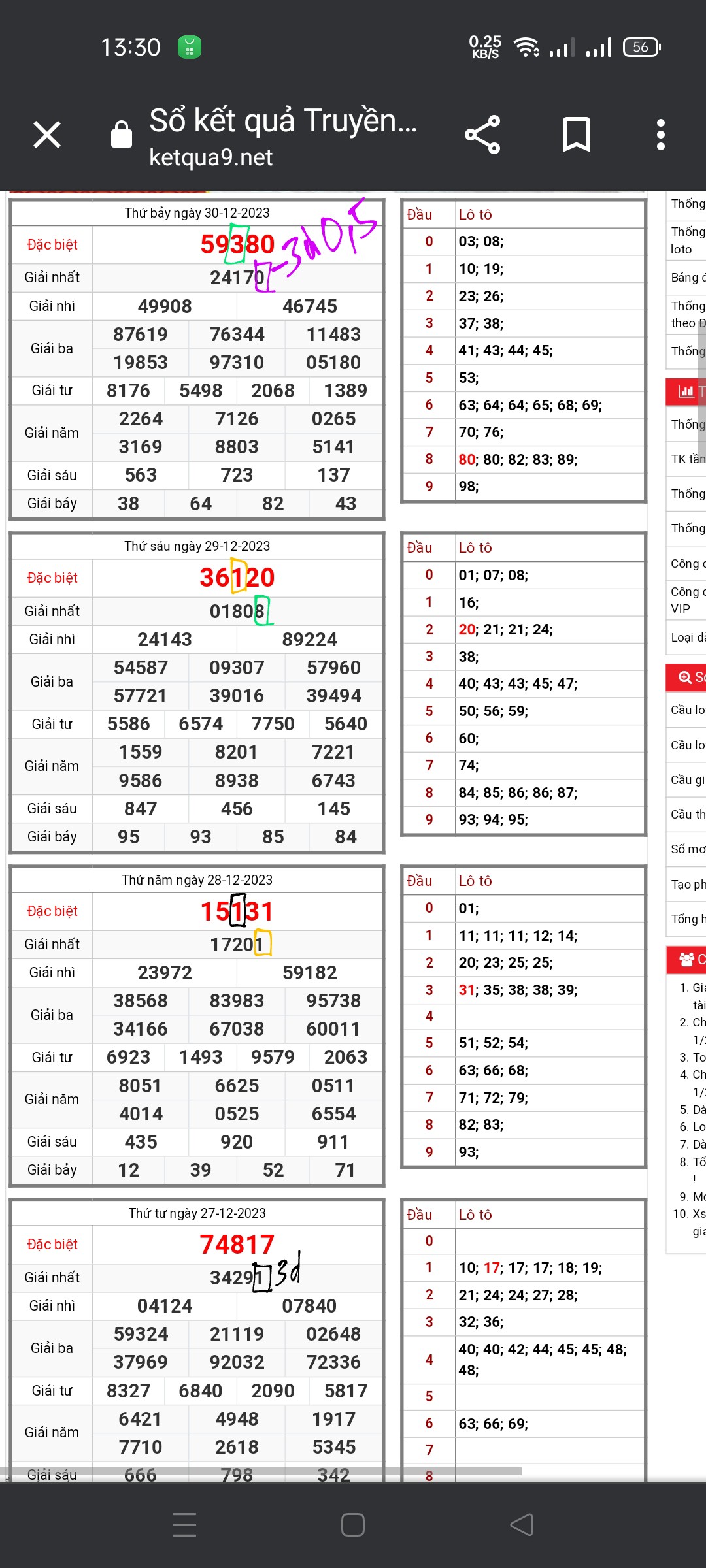Tap second prize number 46745
The height and width of the screenshot is (1568, 706).
(310, 306)
